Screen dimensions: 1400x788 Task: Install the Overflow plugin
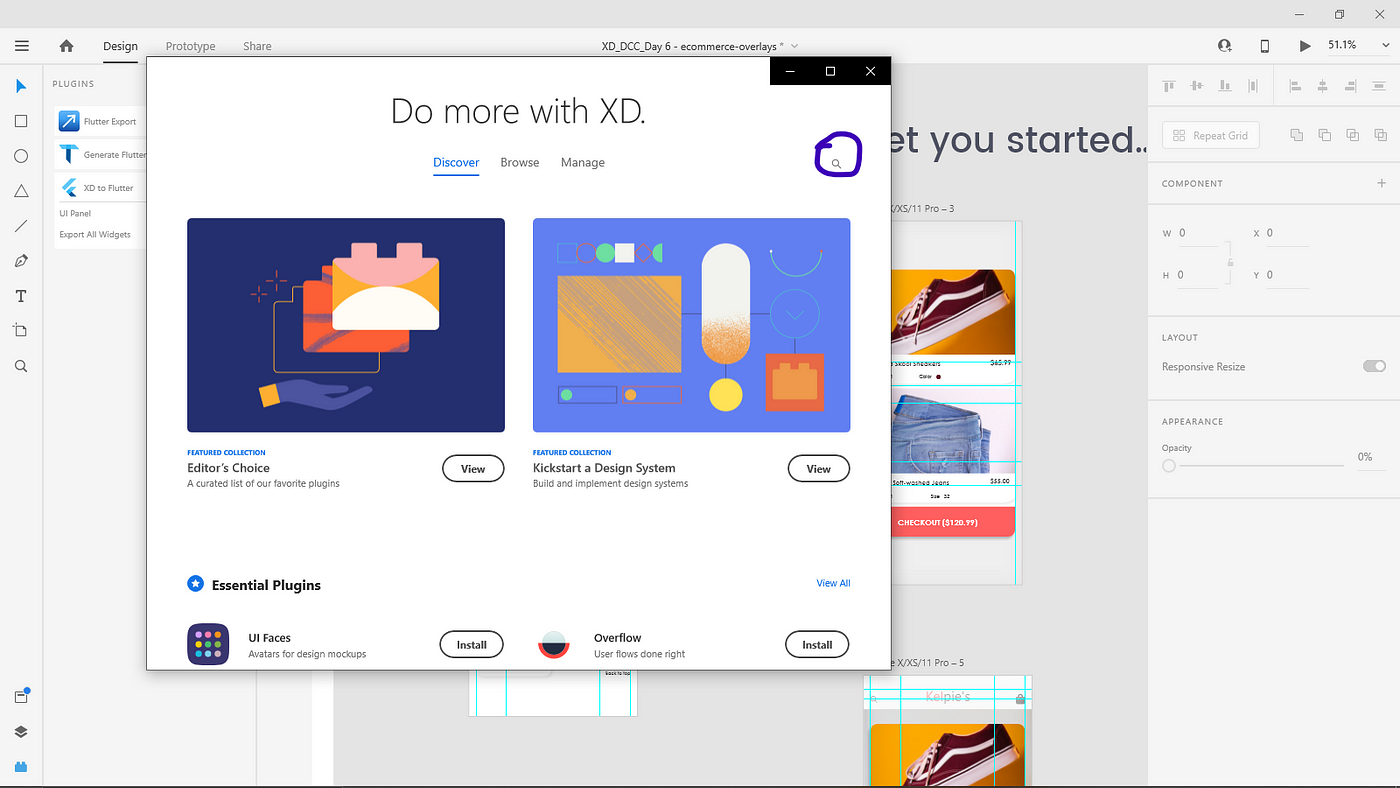pyautogui.click(x=817, y=645)
